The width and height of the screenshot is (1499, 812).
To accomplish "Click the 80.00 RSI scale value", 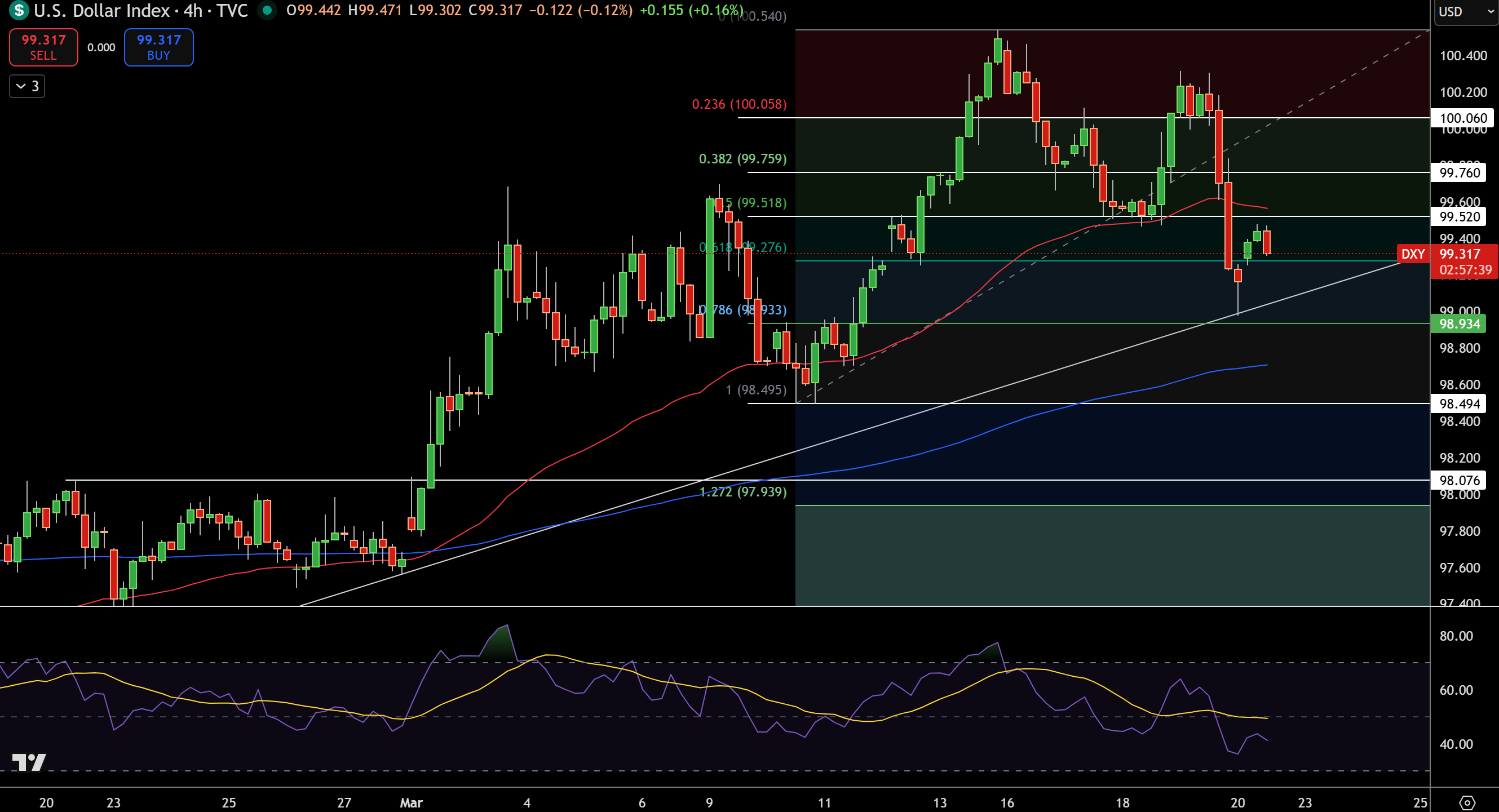I will point(1456,636).
